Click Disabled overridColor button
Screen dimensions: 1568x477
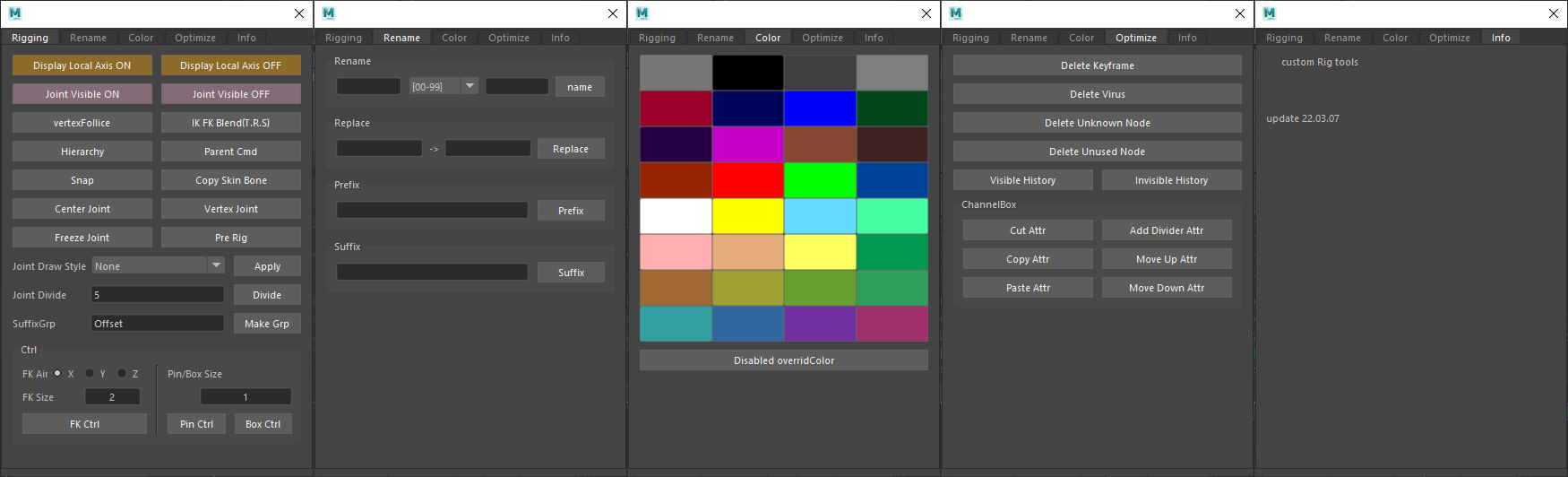(784, 360)
